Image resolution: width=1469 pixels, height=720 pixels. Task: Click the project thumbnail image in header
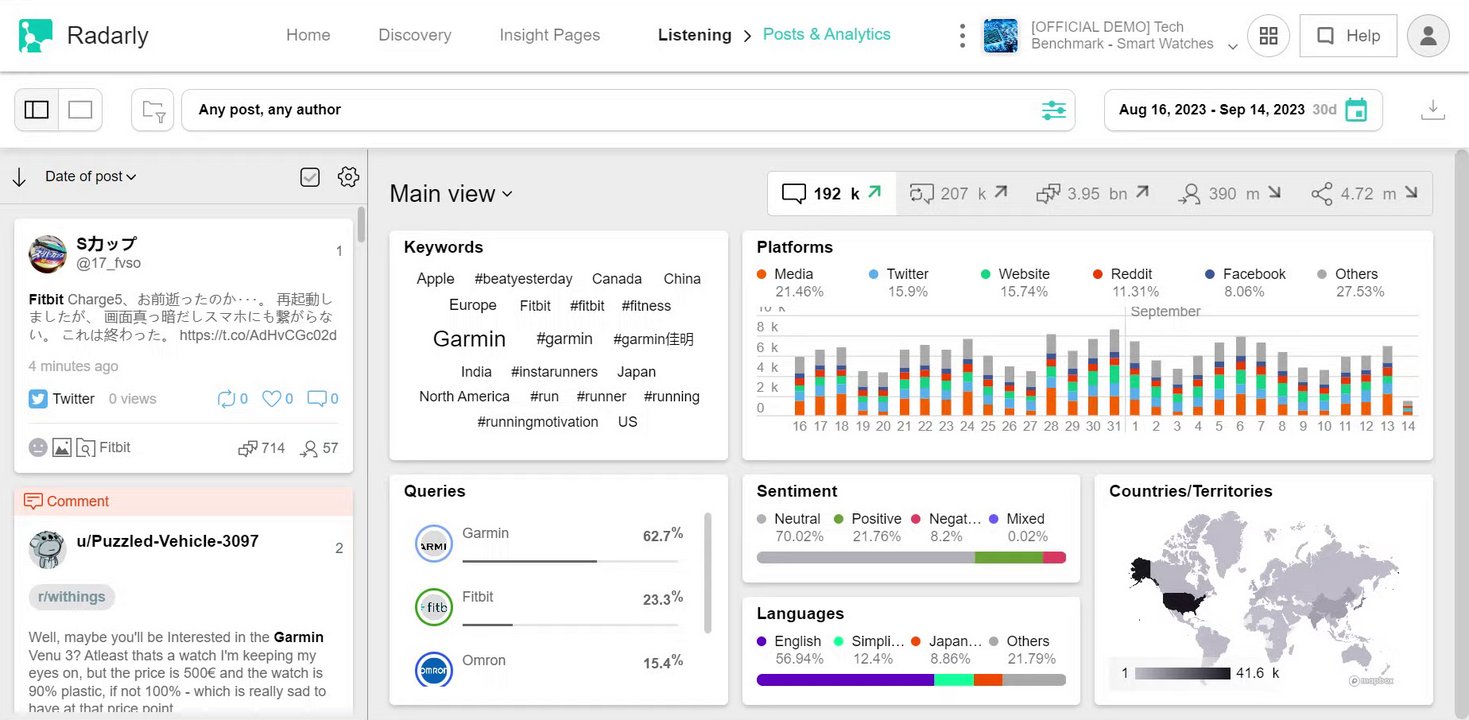1001,36
